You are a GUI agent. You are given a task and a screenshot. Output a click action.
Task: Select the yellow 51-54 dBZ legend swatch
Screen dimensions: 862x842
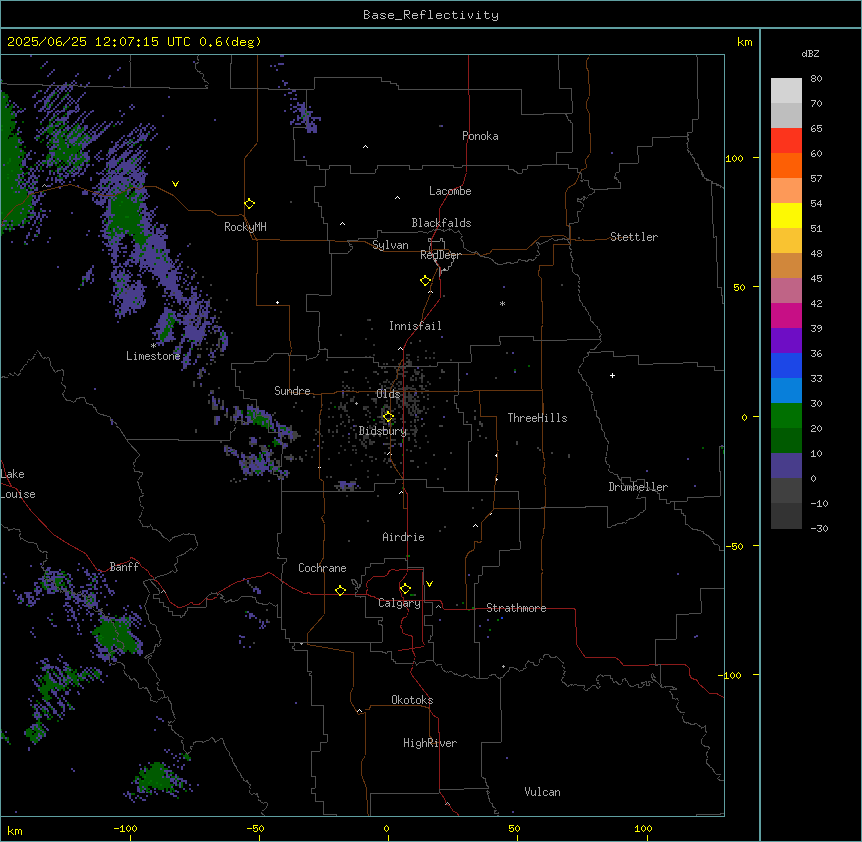click(786, 215)
